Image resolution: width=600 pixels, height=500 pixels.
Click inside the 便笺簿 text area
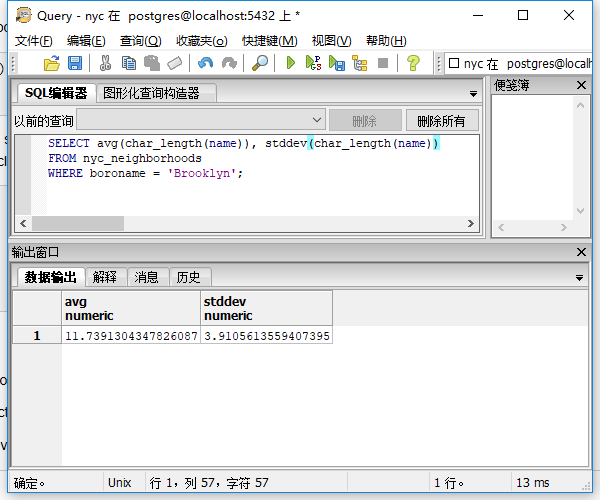click(533, 158)
